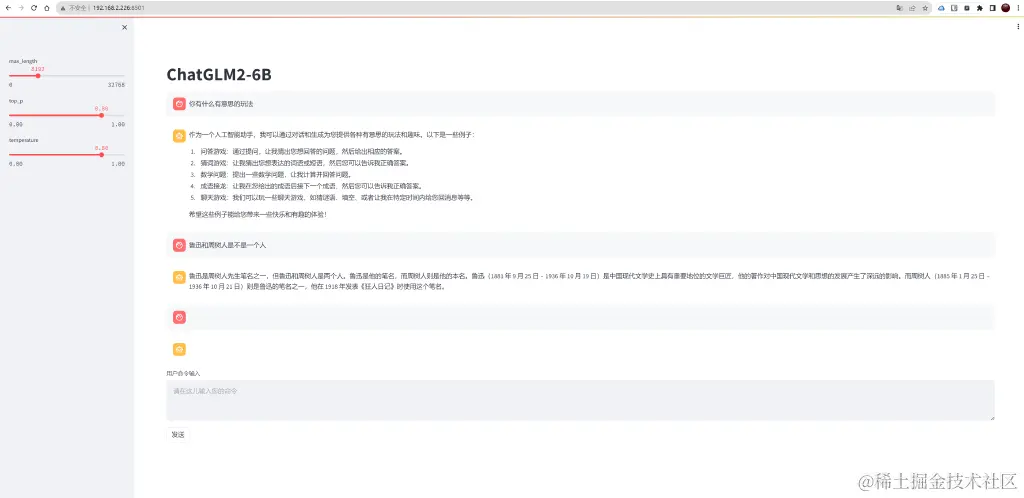
Task: Click the bot avatar beside 作为一个人工智能助手
Action: pyautogui.click(x=179, y=136)
